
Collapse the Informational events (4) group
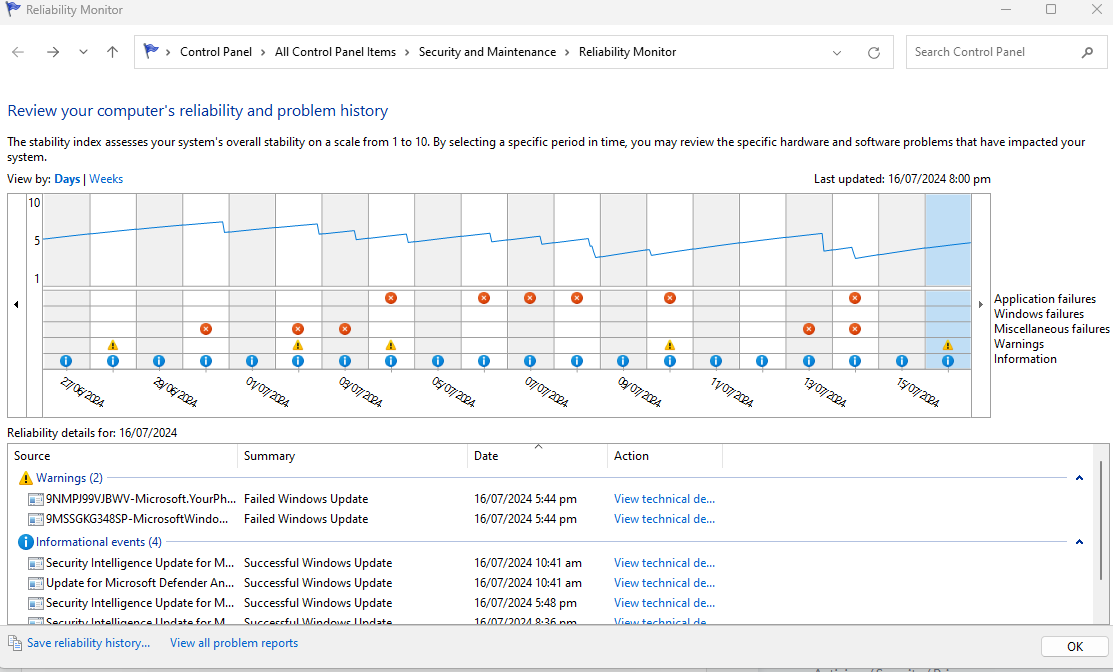pyautogui.click(x=1079, y=542)
